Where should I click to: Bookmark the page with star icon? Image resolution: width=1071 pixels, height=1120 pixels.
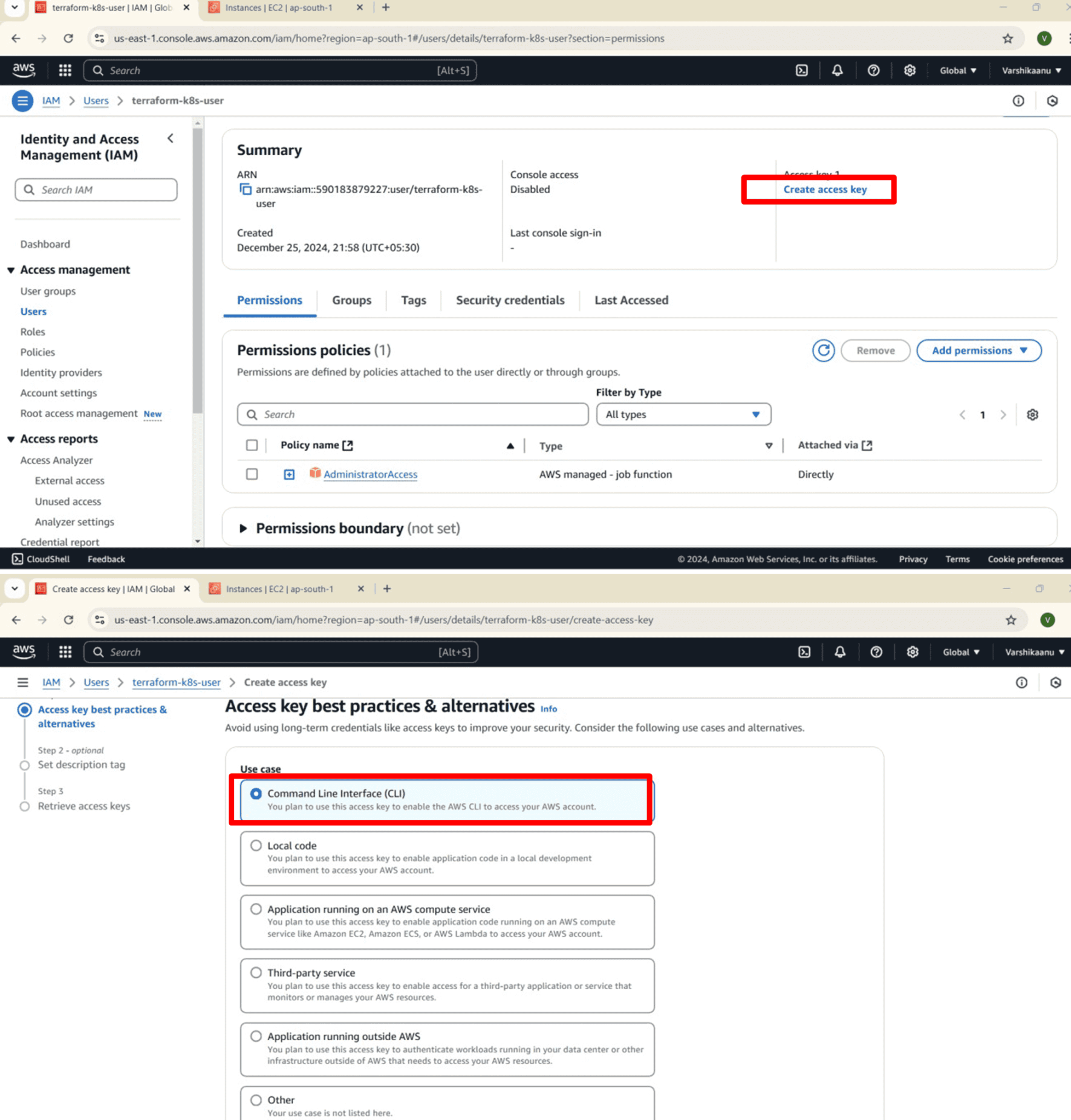[x=1007, y=38]
